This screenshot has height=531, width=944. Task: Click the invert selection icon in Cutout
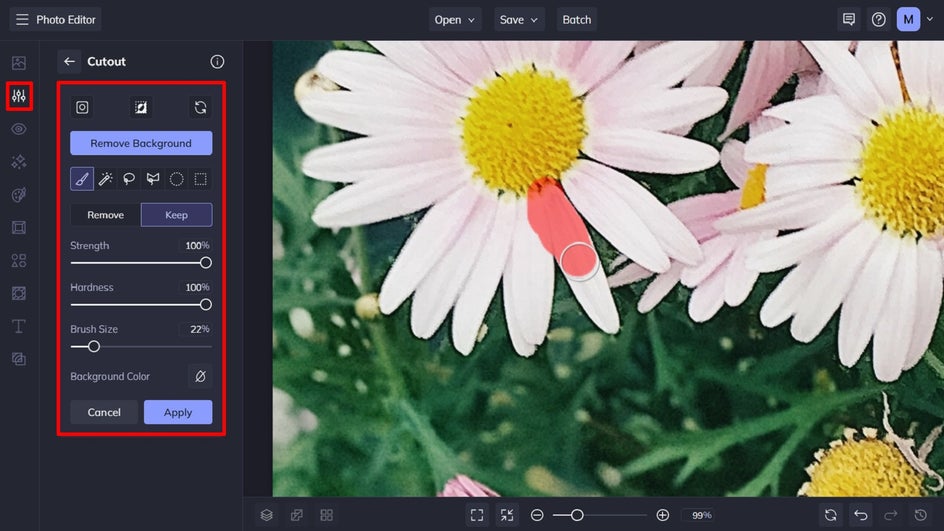click(141, 107)
